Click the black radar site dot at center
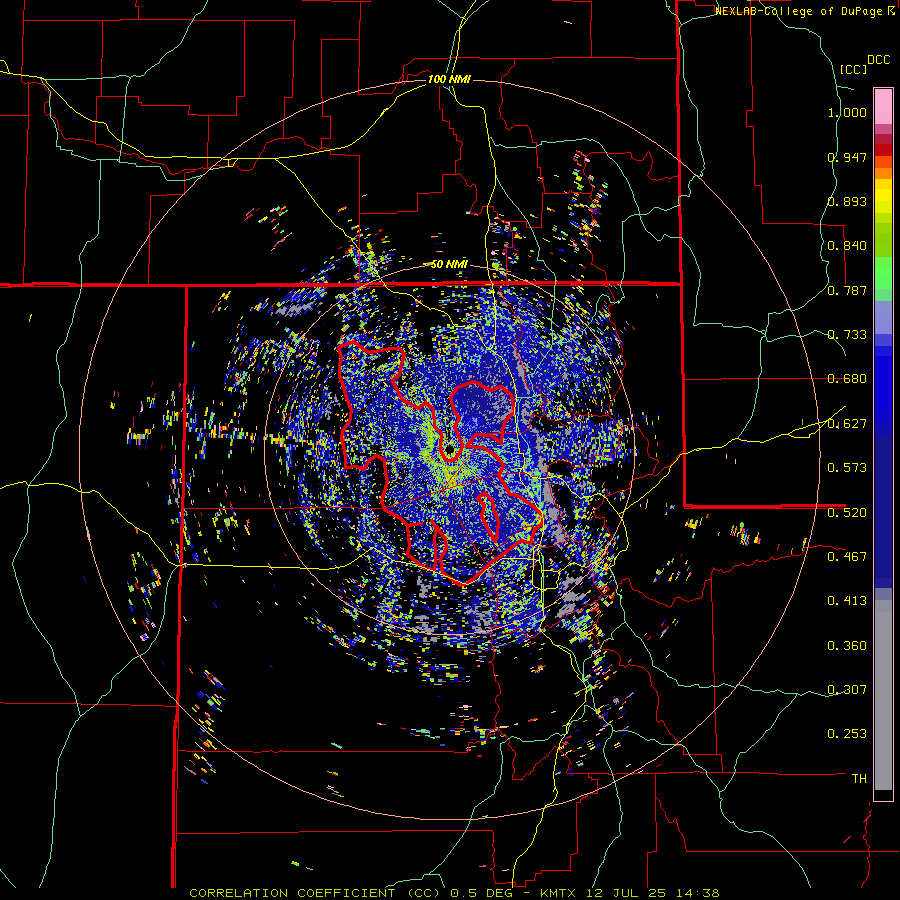 click(x=450, y=450)
